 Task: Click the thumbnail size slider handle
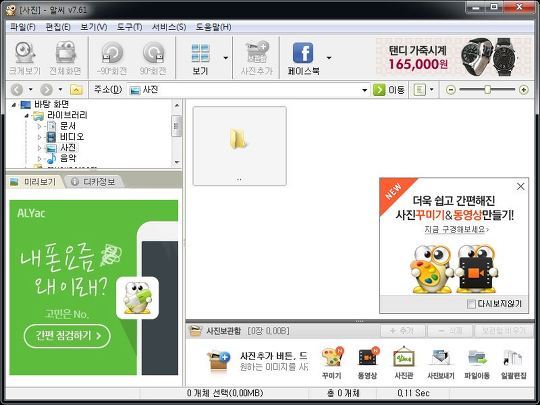(x=487, y=90)
